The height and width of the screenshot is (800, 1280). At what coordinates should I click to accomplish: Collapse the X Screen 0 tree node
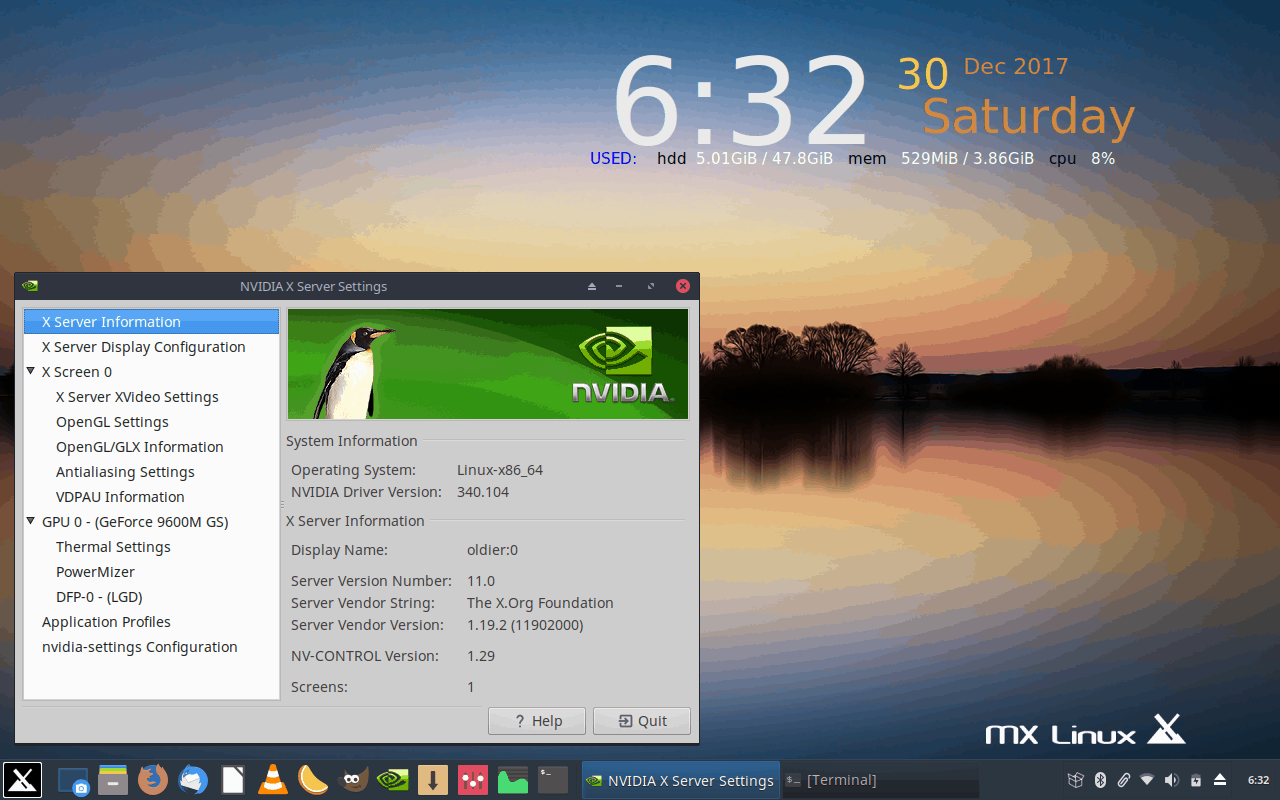(31, 371)
